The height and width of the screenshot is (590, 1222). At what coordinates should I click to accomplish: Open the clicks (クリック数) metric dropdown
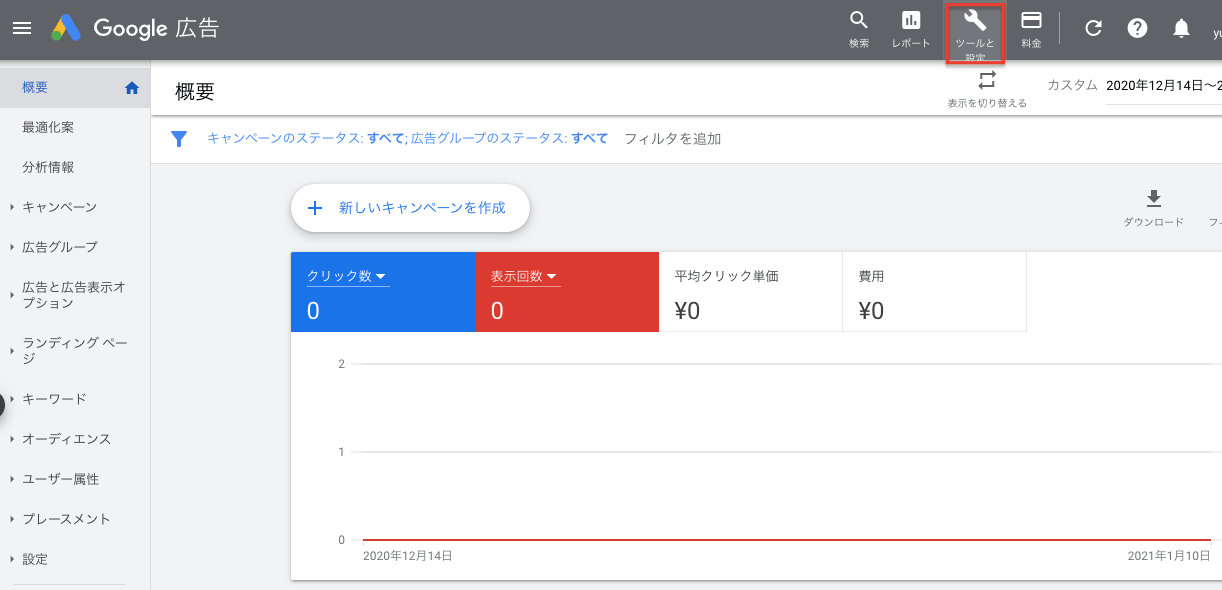tap(347, 277)
